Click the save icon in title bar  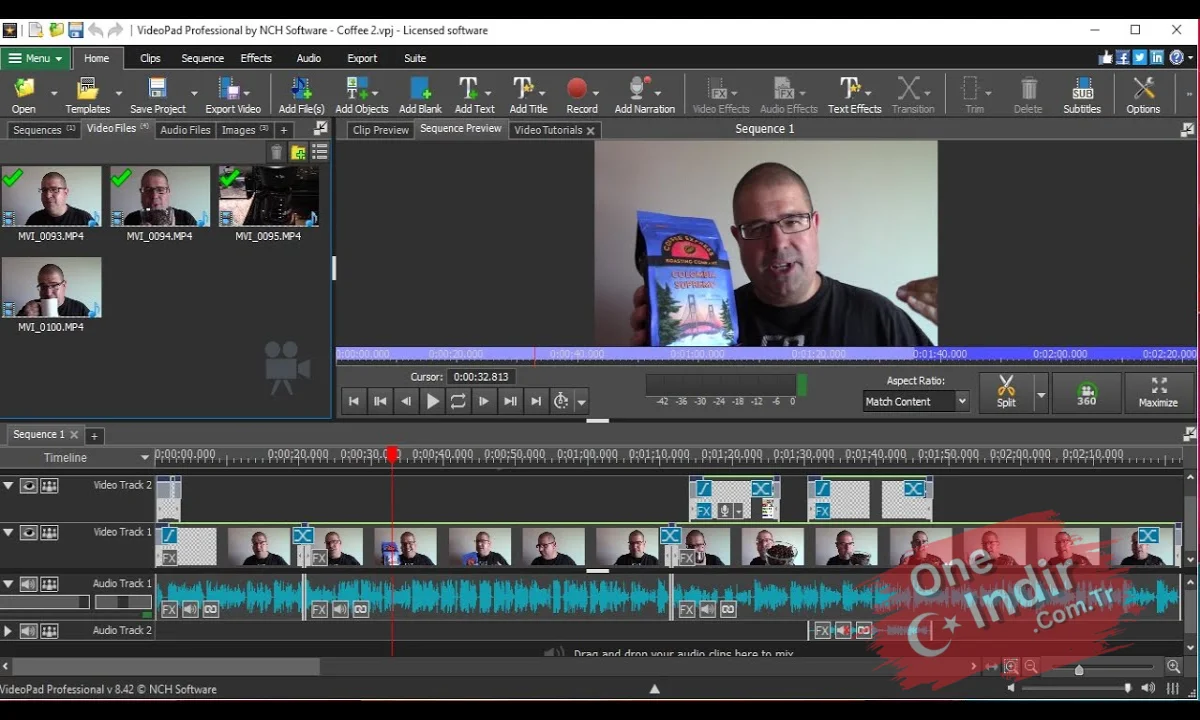click(x=75, y=30)
